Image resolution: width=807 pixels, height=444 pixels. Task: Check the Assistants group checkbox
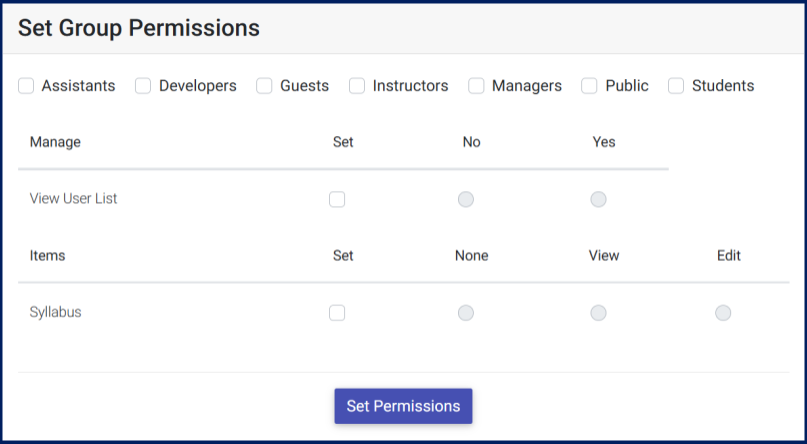click(x=26, y=86)
